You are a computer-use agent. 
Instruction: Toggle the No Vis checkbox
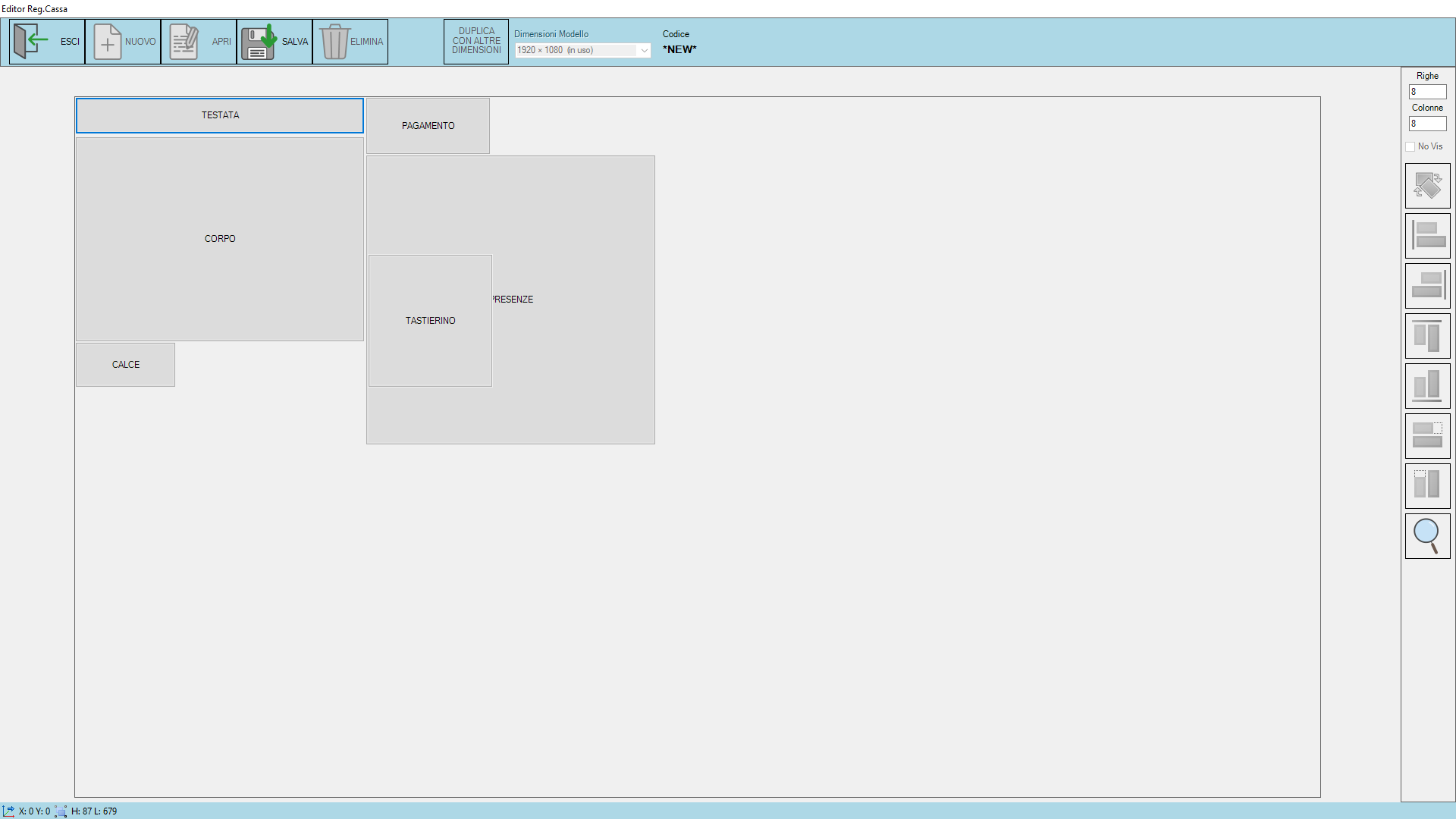(x=1410, y=146)
